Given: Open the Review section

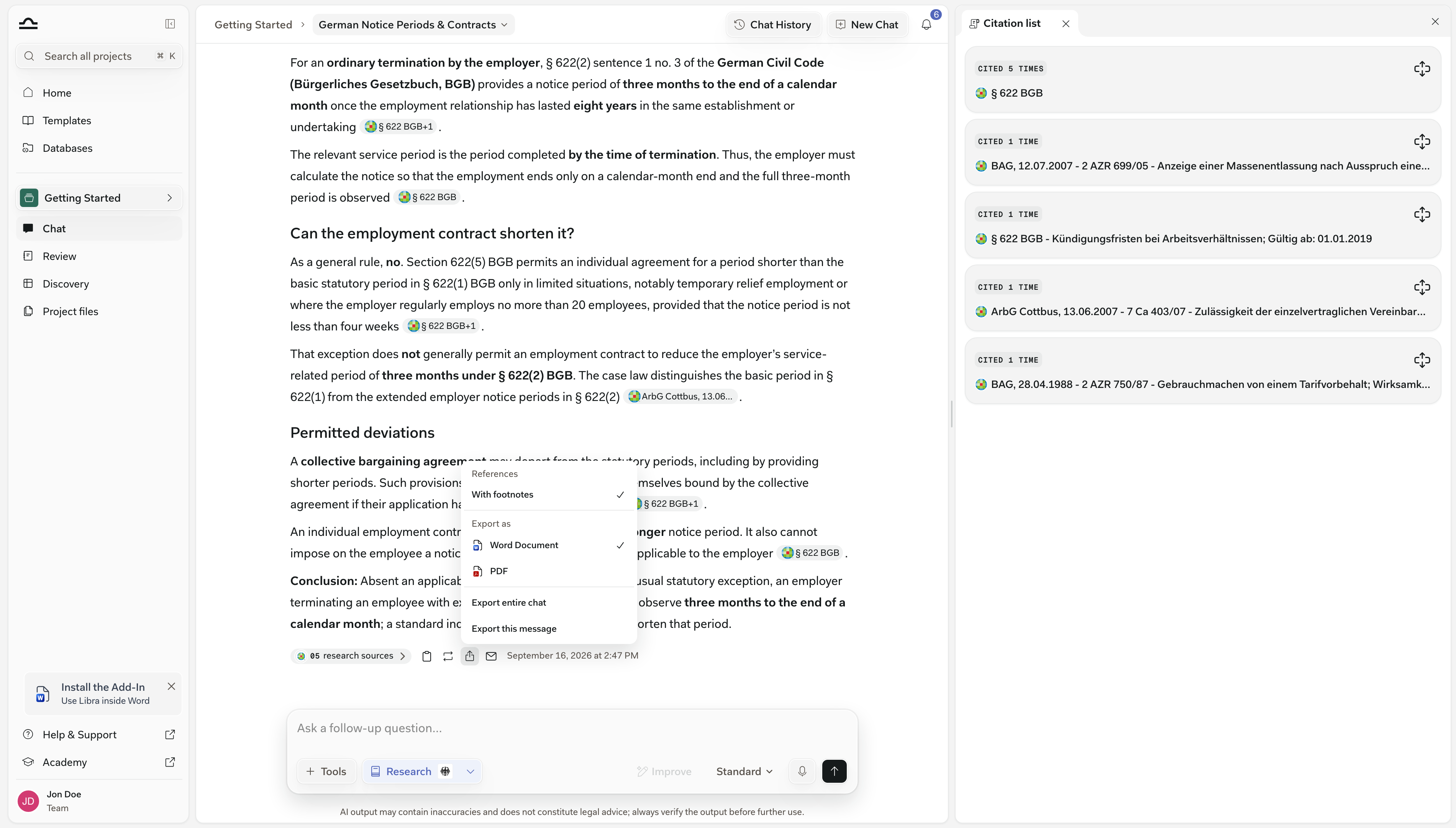Looking at the screenshot, I should pyautogui.click(x=99, y=256).
